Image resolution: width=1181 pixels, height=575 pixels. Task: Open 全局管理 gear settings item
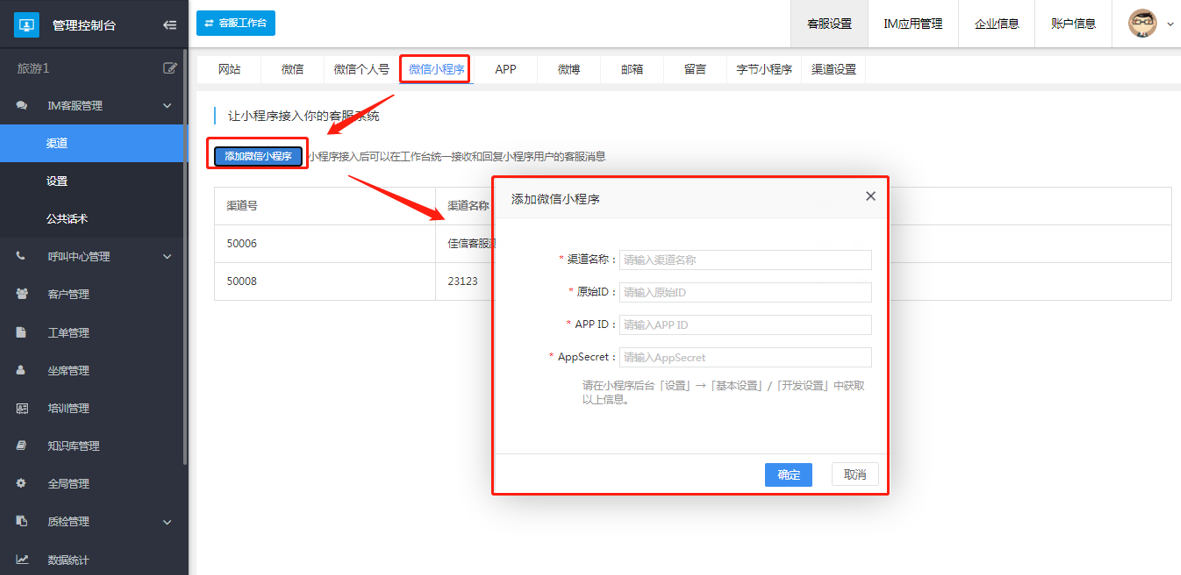68,484
